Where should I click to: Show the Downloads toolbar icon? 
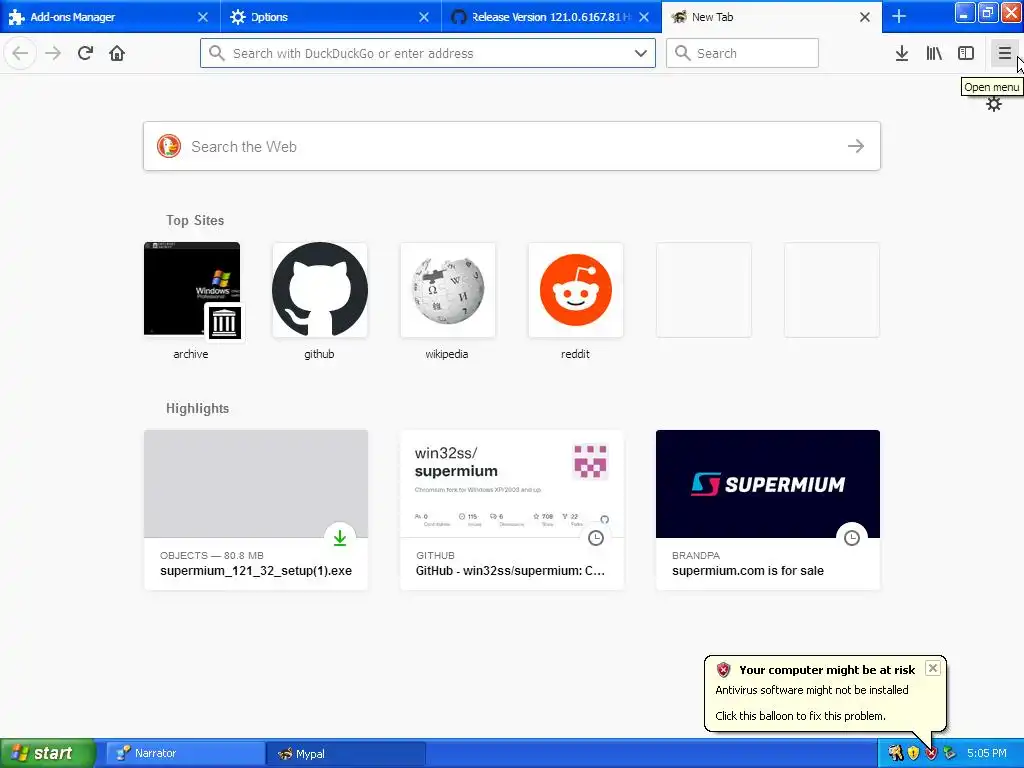click(x=902, y=53)
